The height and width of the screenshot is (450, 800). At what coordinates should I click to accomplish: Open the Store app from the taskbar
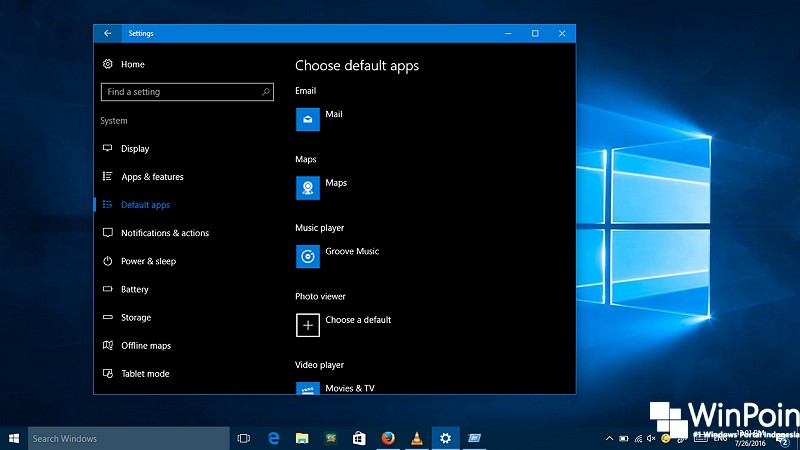359,438
